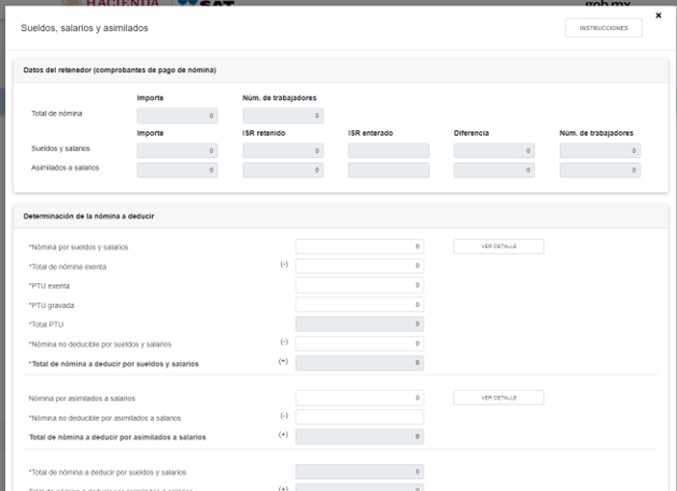Select Diferencia field for Sueldos y salarios
The width and height of the screenshot is (677, 491).
click(494, 151)
